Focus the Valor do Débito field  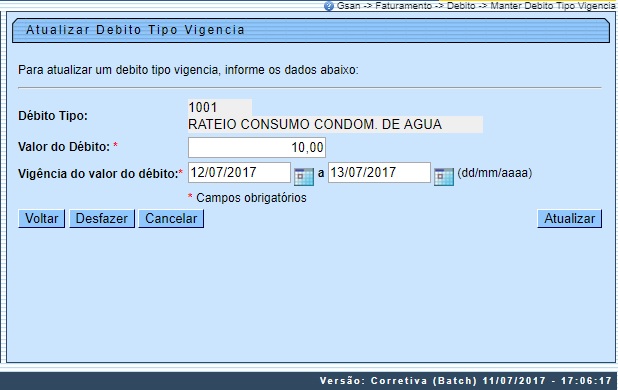(257, 147)
